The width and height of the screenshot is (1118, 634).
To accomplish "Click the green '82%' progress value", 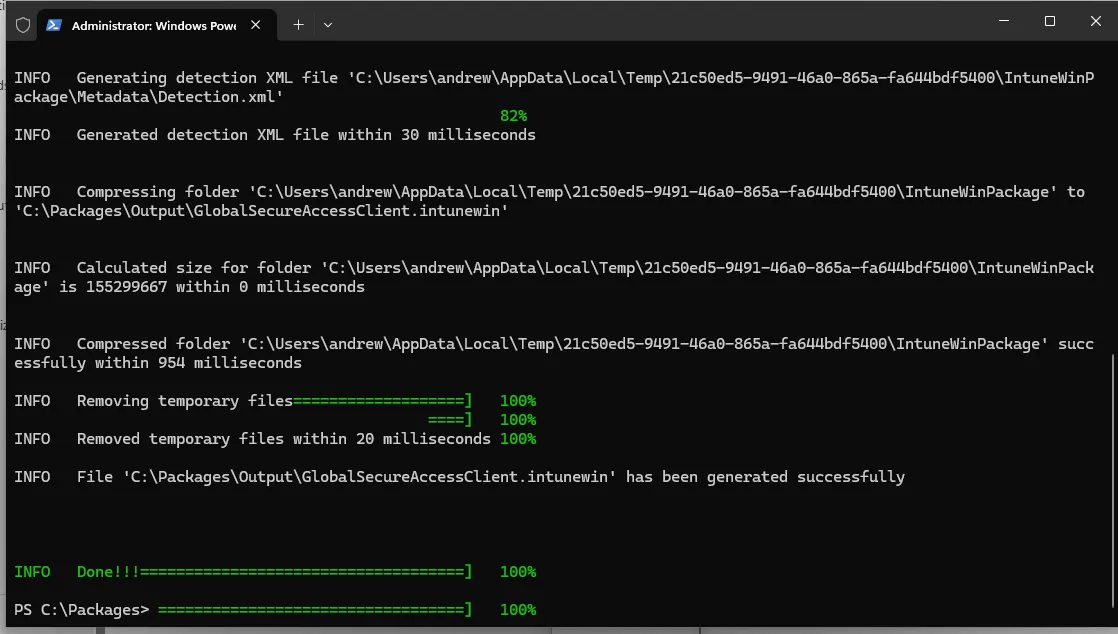I will [x=513, y=116].
